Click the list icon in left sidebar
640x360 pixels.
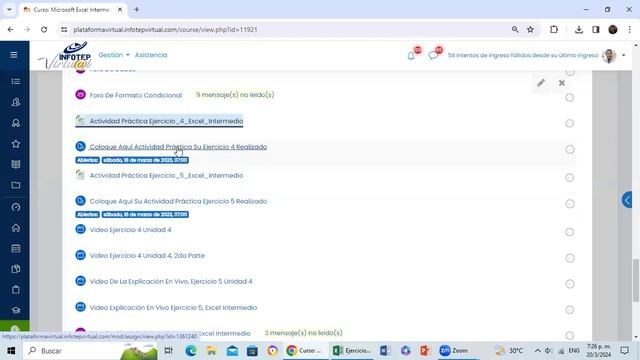click(x=16, y=81)
